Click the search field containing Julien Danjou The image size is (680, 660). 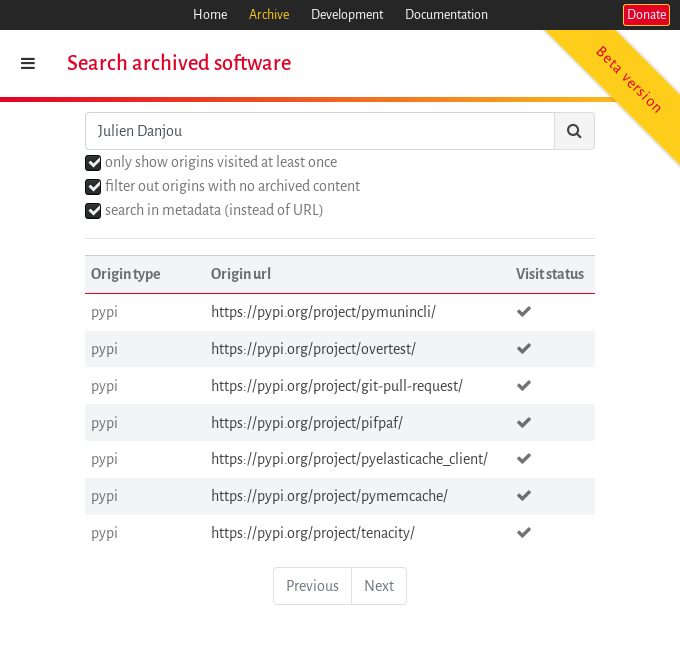coord(320,131)
